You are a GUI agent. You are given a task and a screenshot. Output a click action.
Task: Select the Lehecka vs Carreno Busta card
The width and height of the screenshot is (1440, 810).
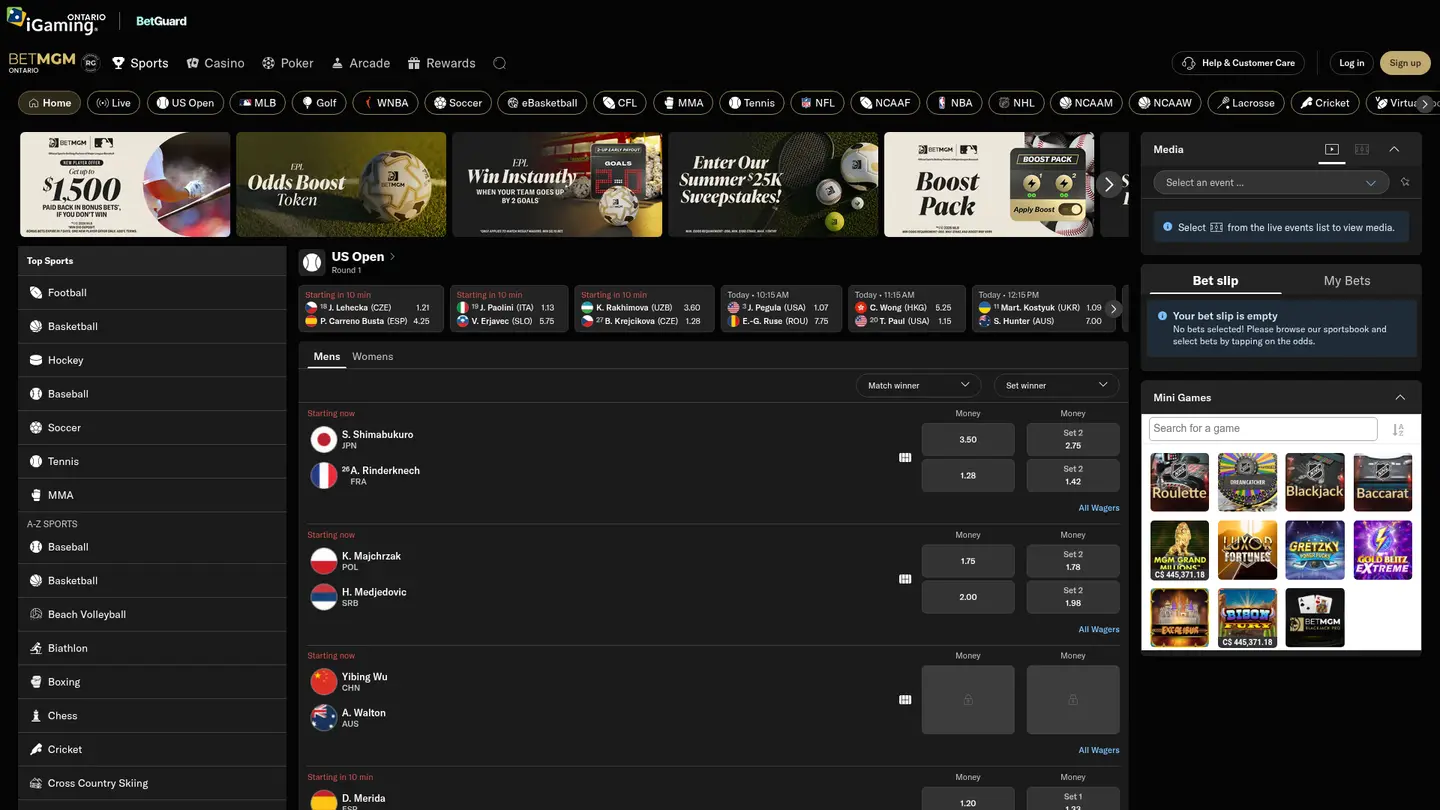click(370, 309)
